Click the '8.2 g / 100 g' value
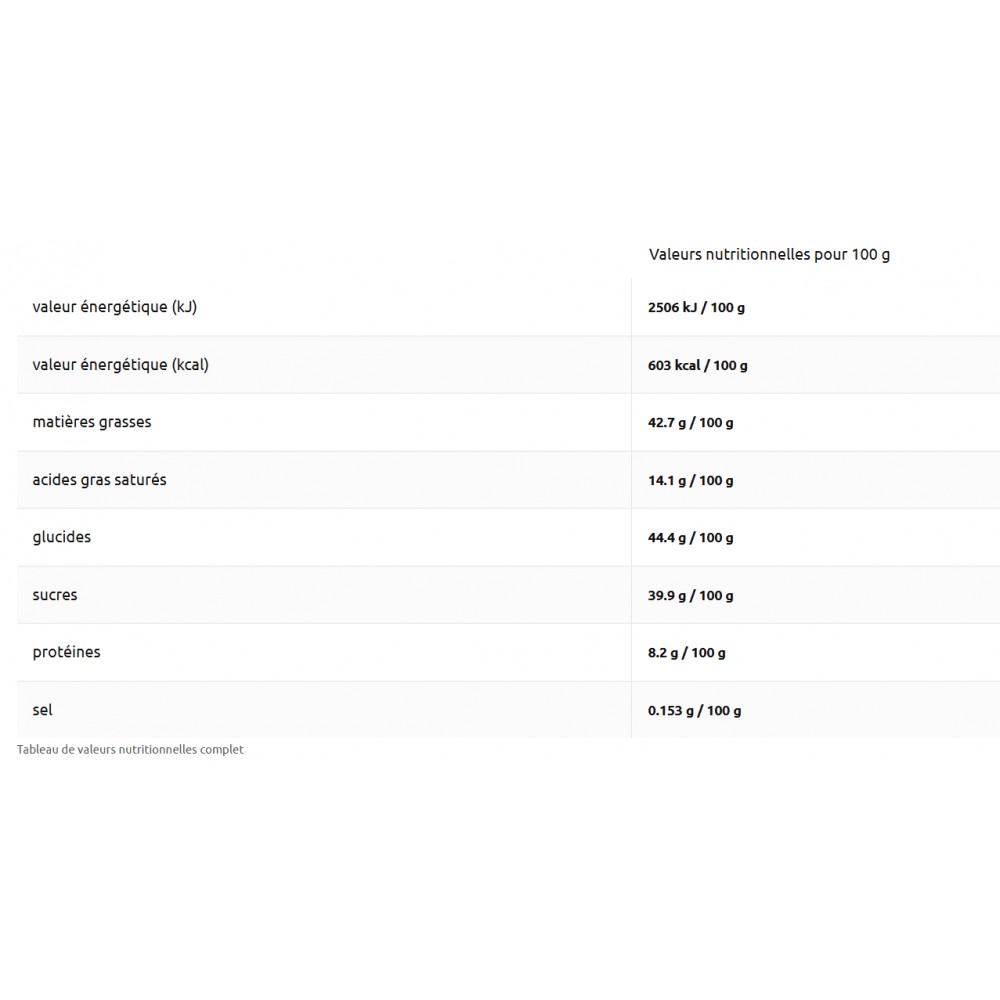The height and width of the screenshot is (1000, 1000). [686, 653]
